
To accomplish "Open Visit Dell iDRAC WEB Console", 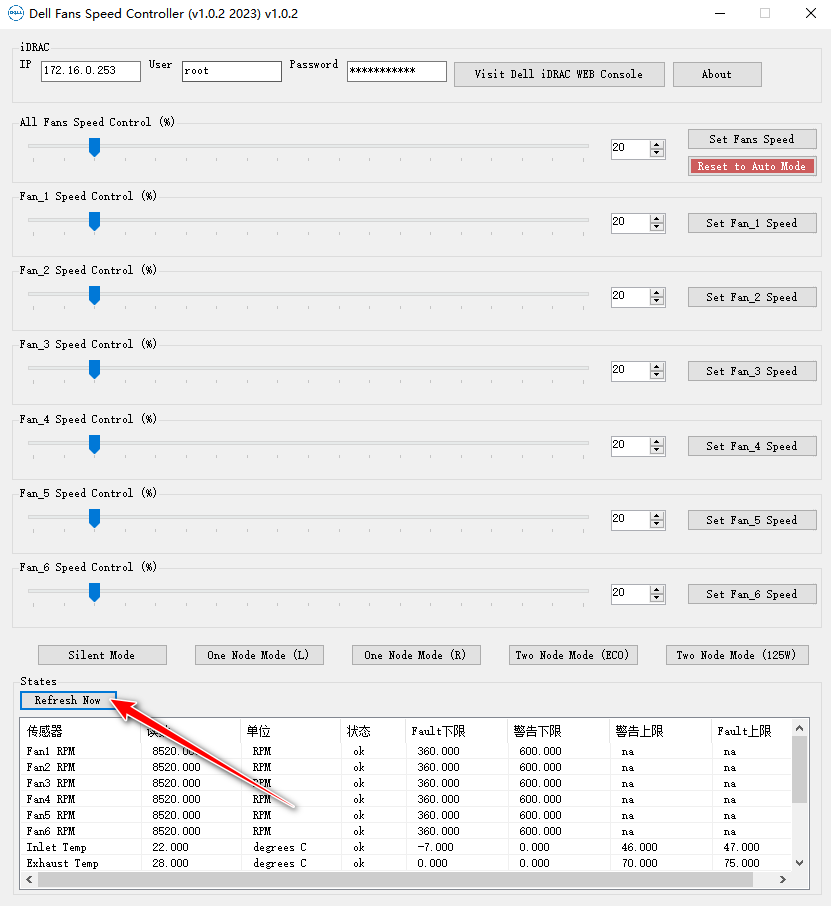I will coord(559,75).
